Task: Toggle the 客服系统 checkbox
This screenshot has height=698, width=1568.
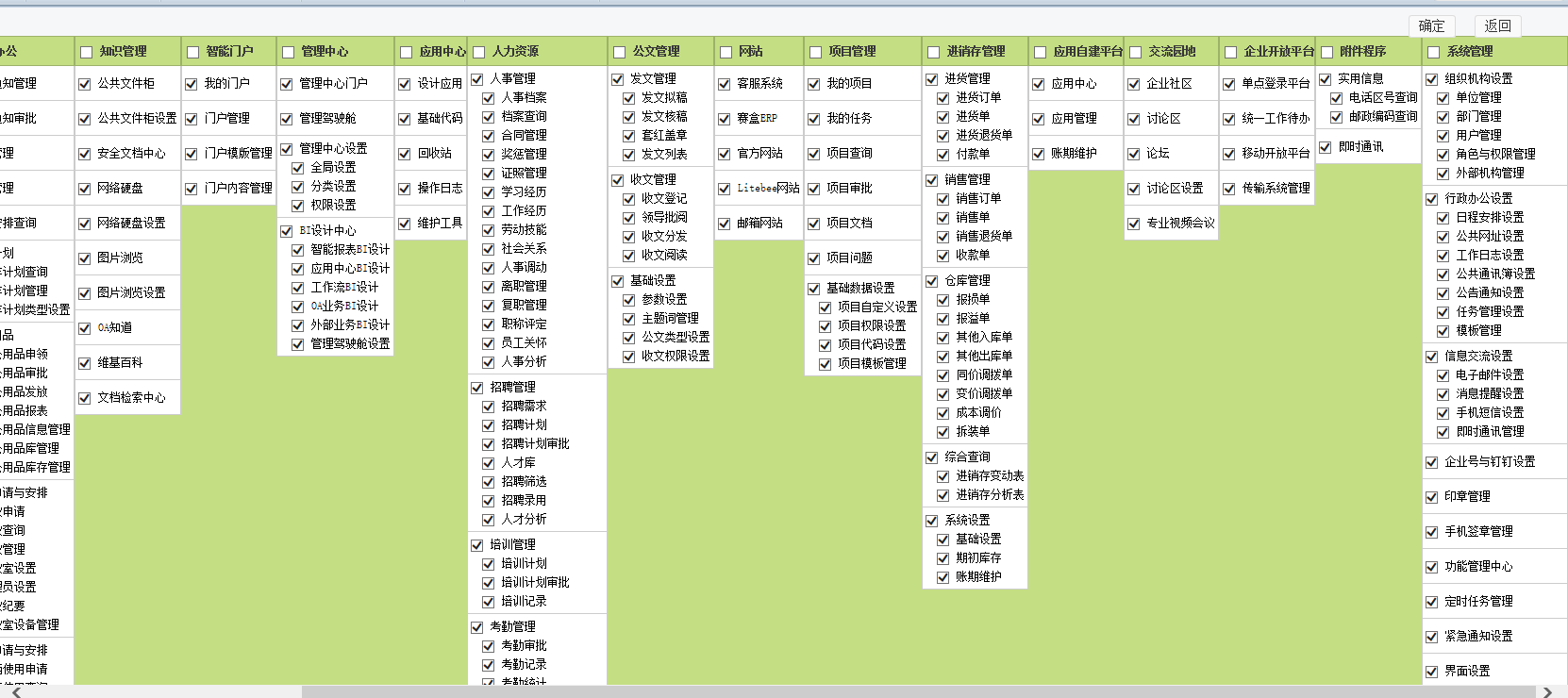Action: pos(725,84)
